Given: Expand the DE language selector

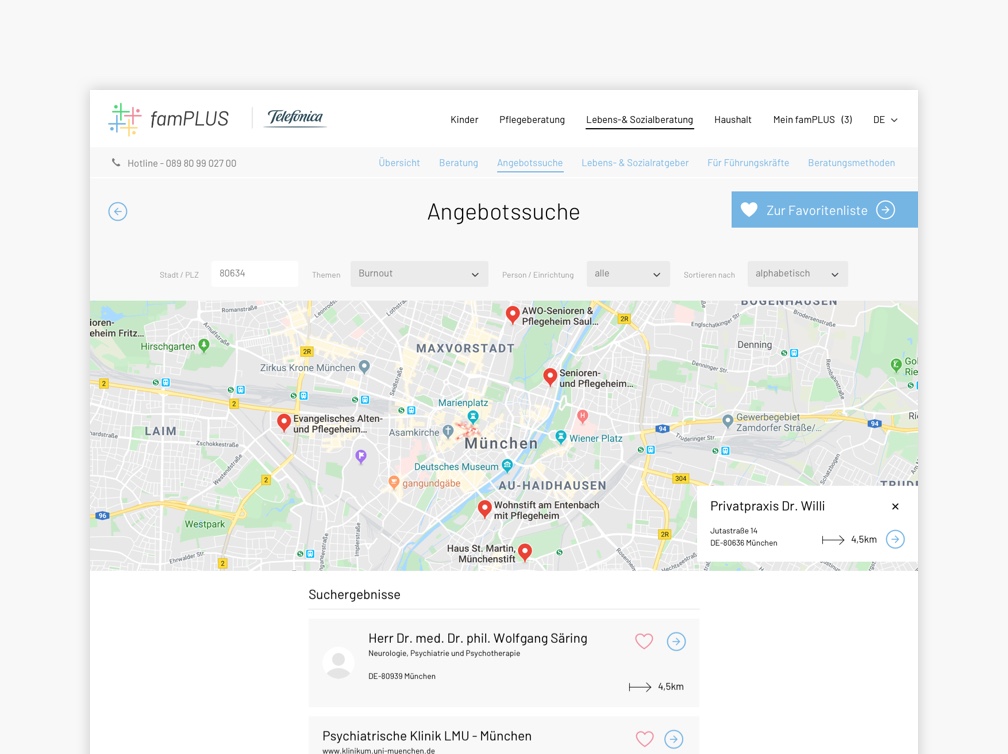Looking at the screenshot, I should (885, 120).
